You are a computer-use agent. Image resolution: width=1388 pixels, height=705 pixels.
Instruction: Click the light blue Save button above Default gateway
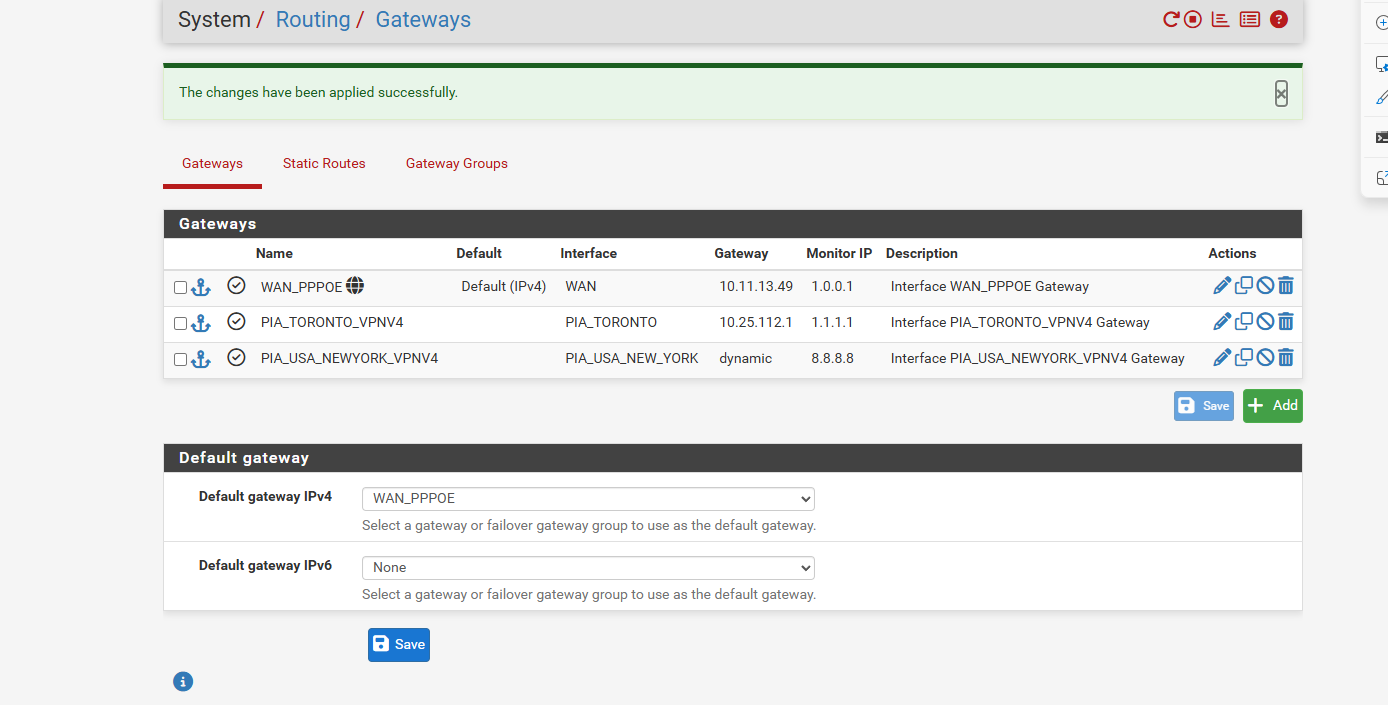[x=1204, y=406]
